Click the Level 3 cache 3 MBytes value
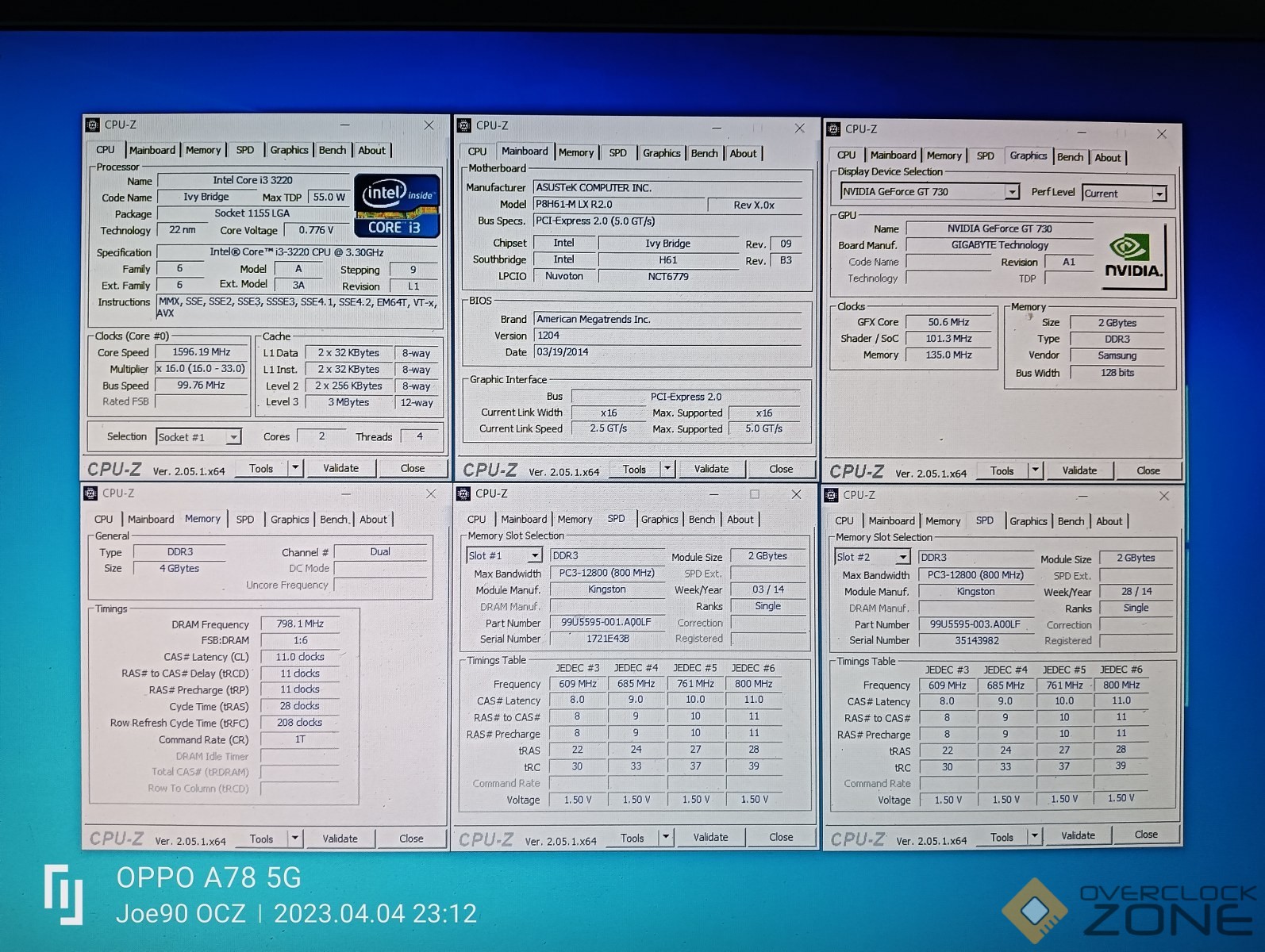This screenshot has height=952, width=1265. point(348,402)
